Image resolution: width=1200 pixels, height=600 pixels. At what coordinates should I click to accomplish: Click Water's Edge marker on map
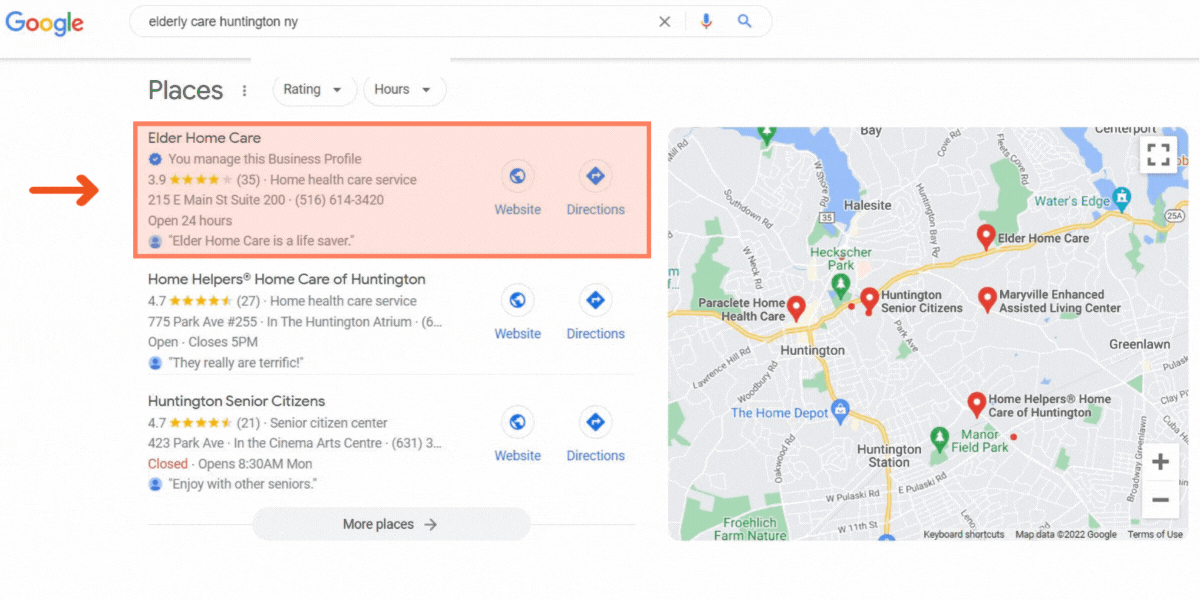pos(1121,196)
